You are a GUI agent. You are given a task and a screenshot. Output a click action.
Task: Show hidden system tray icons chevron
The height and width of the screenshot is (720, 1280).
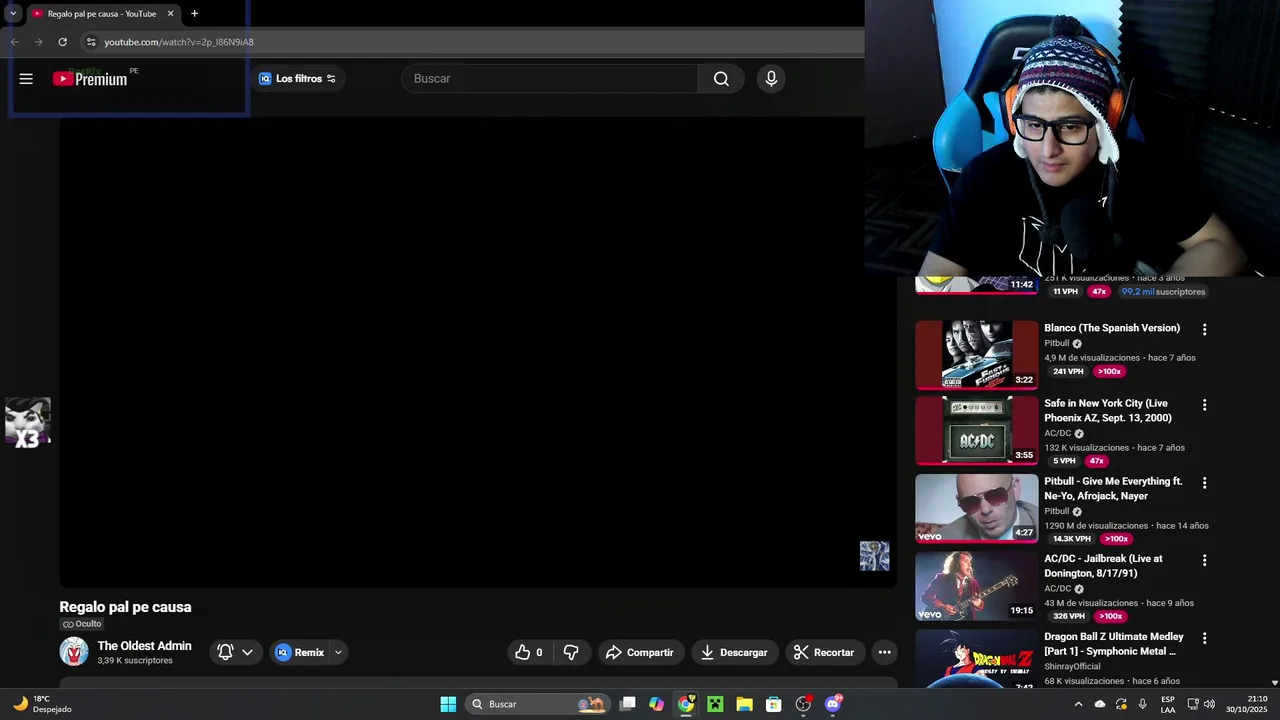tap(1078, 704)
